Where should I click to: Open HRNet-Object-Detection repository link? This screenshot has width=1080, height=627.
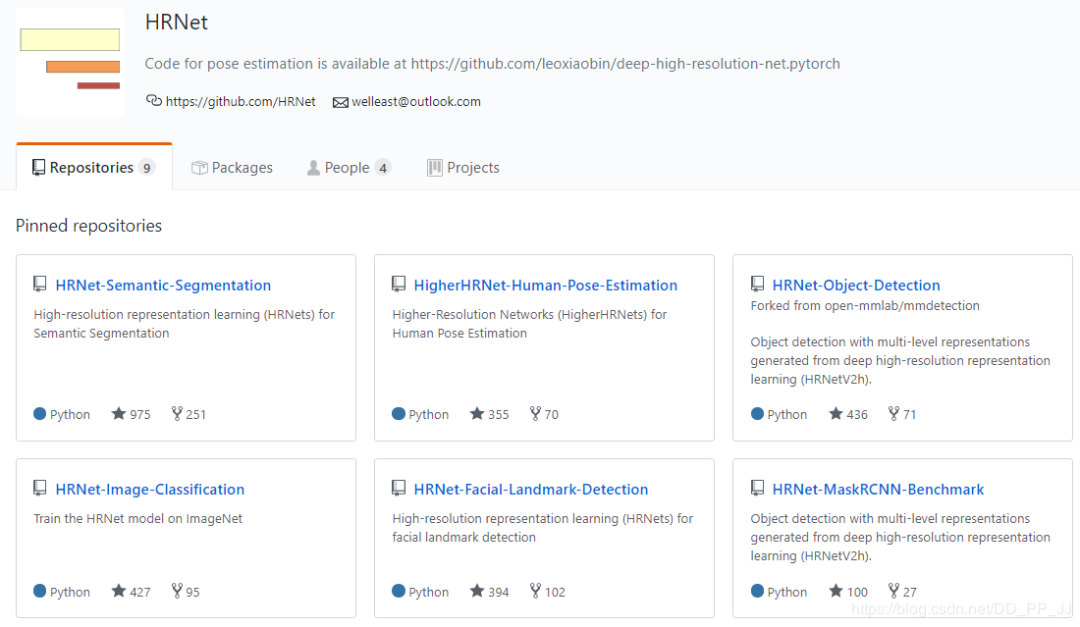(856, 285)
